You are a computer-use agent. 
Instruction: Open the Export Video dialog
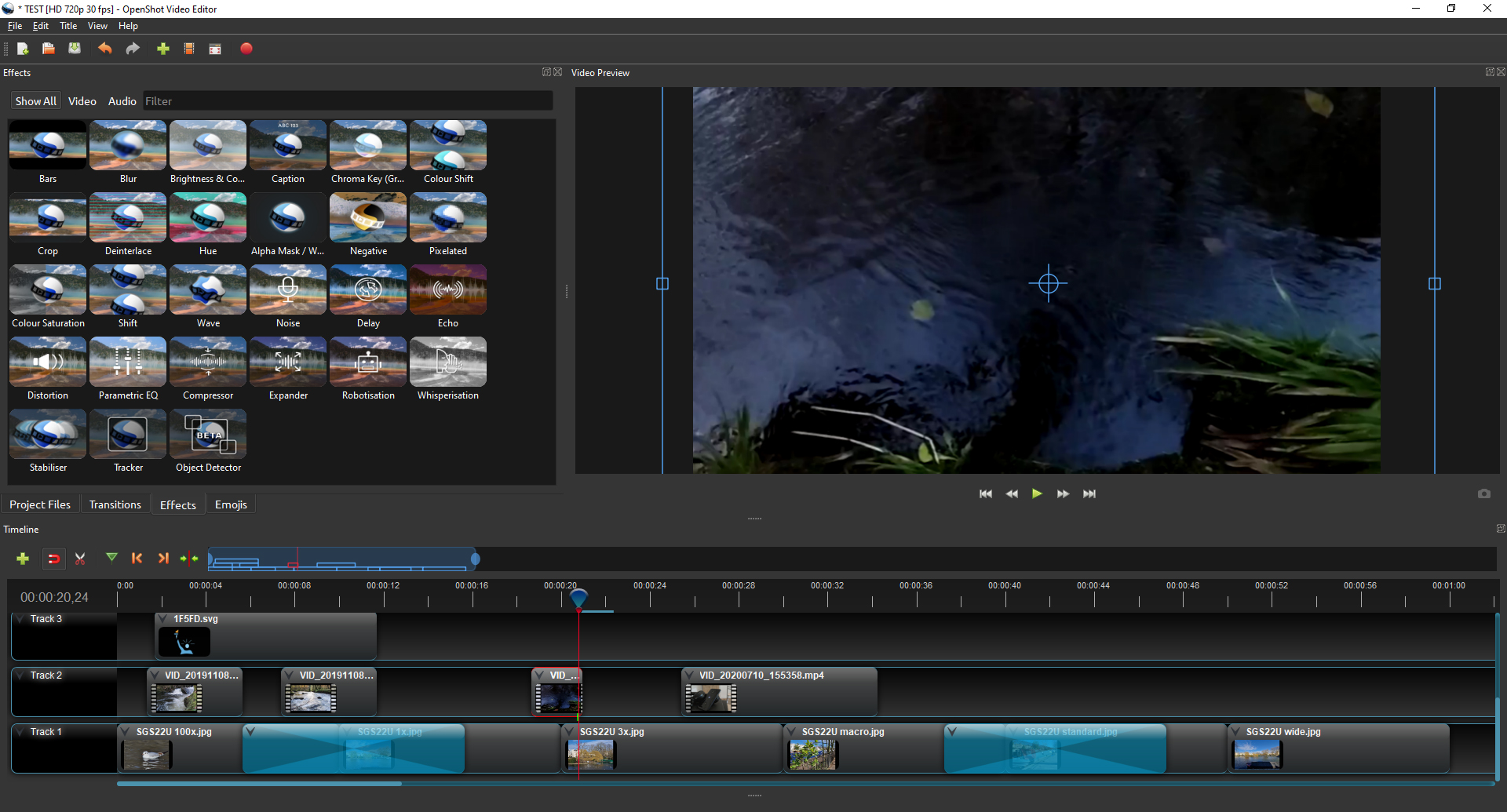click(x=215, y=49)
